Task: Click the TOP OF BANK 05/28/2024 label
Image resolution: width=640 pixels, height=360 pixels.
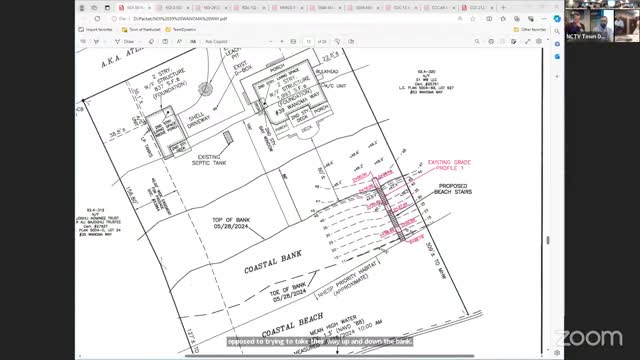Action: [231, 223]
